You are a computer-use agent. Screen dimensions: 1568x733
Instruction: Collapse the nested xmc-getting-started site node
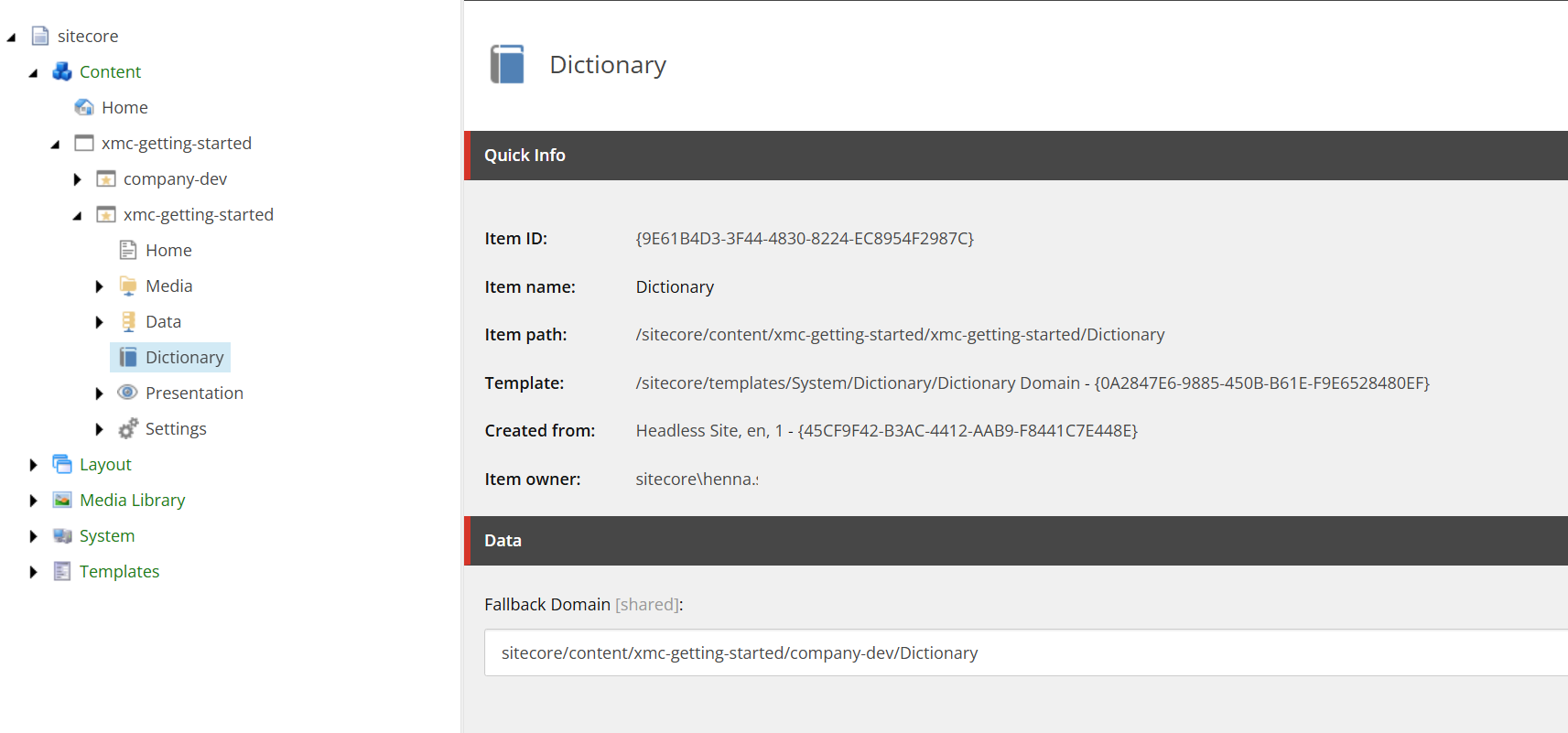(77, 216)
